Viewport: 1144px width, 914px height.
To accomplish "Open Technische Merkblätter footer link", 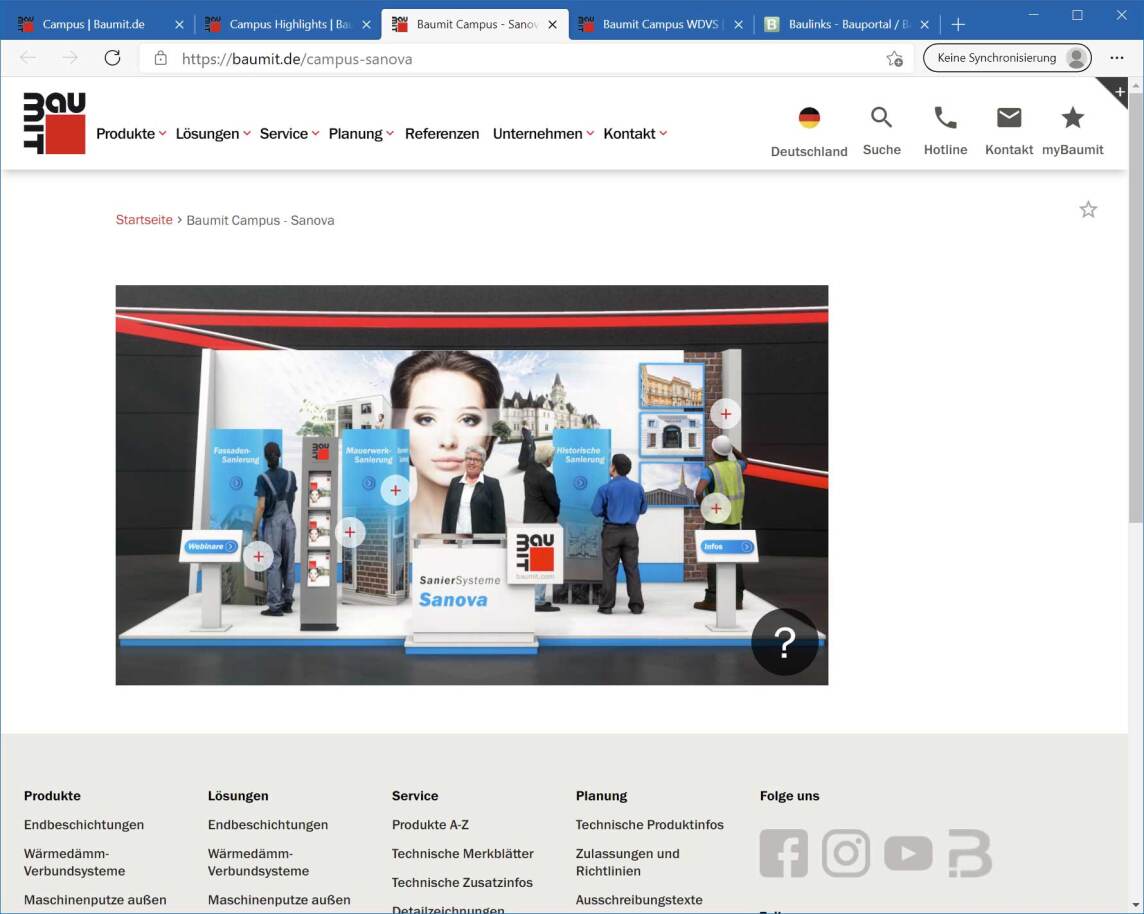I will point(463,853).
